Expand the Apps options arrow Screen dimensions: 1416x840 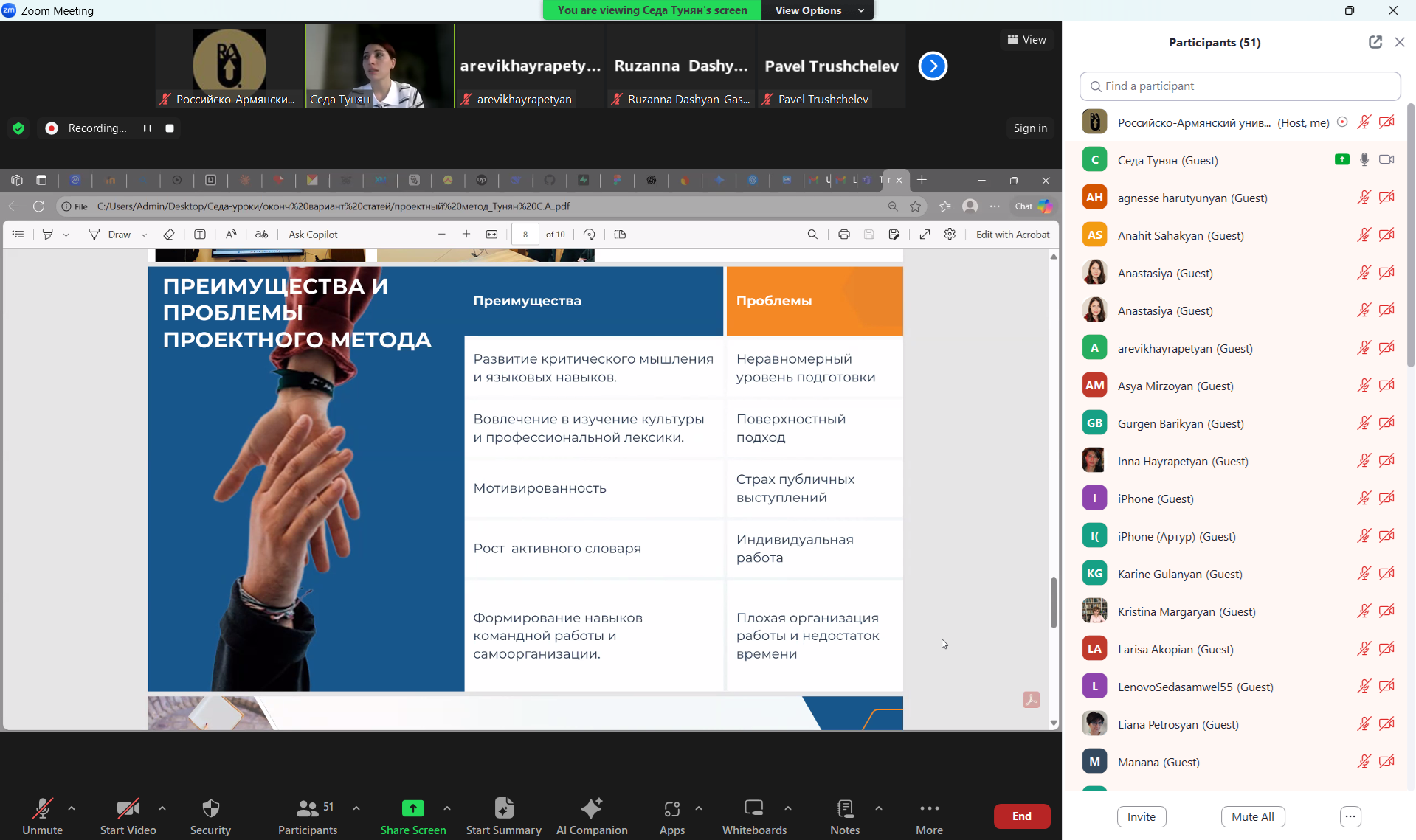(699, 808)
